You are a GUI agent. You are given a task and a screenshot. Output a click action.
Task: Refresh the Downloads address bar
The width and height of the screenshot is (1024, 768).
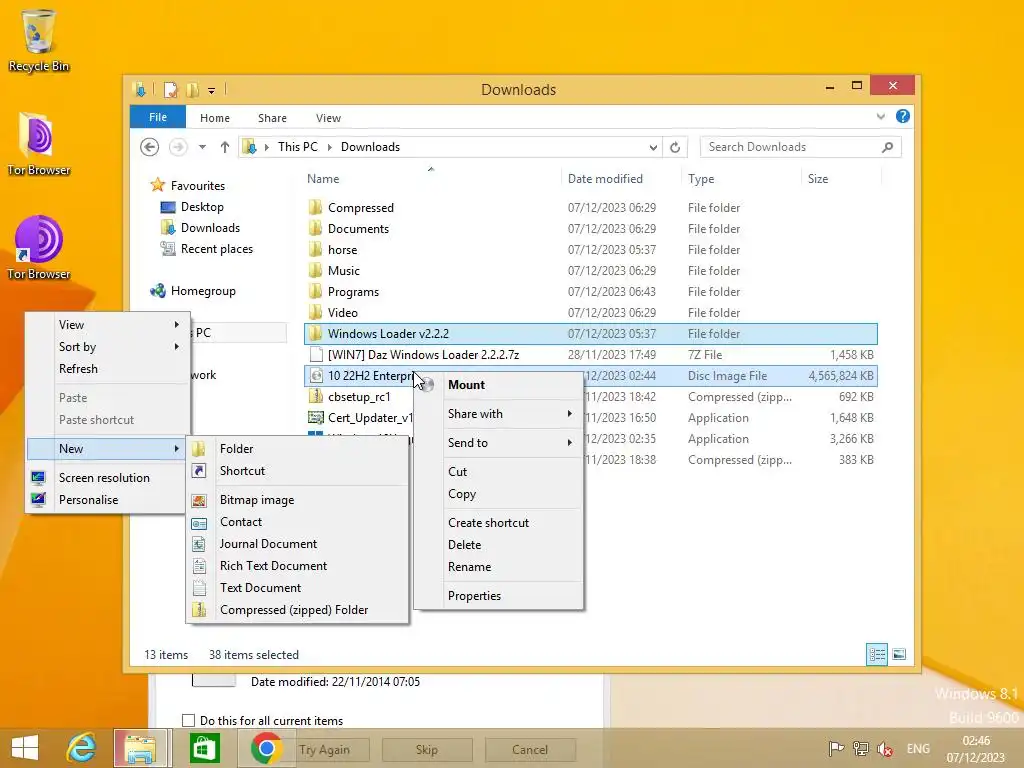coord(675,147)
